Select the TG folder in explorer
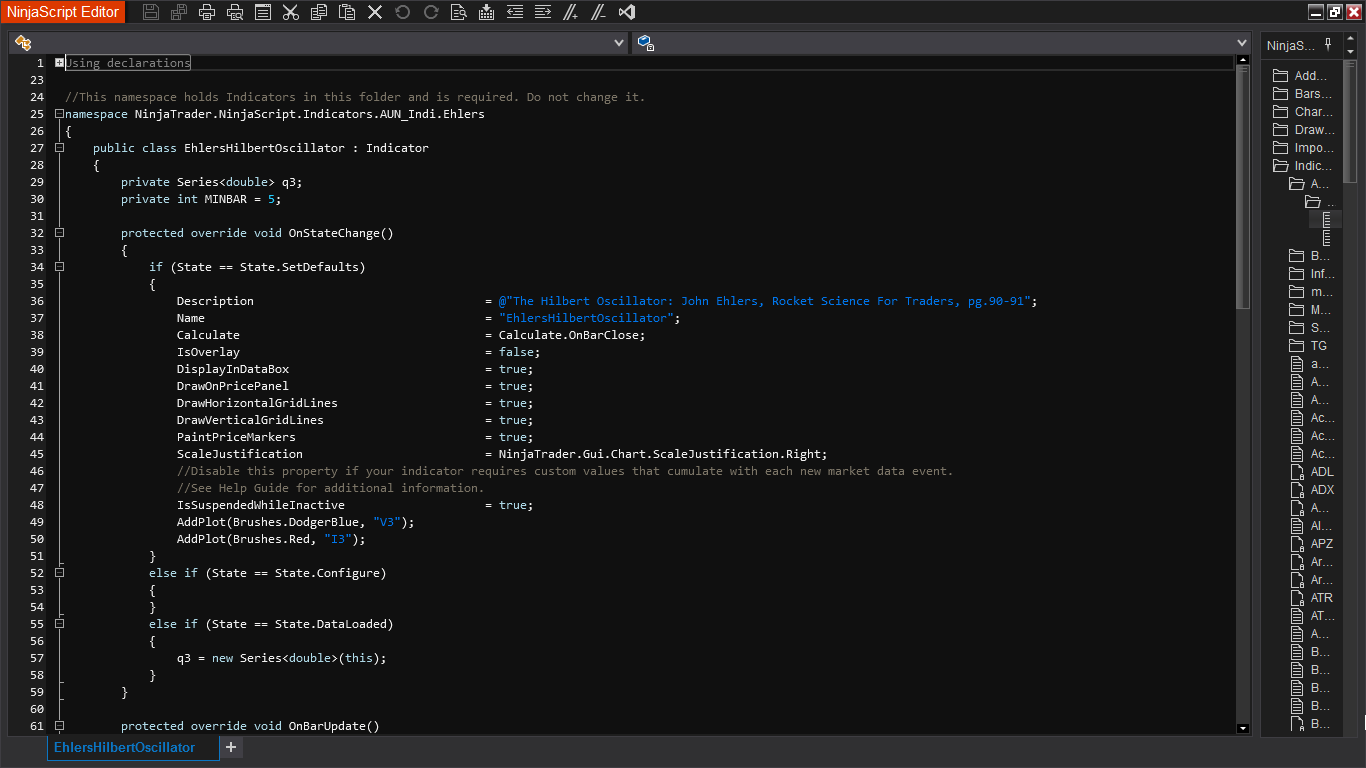1366x768 pixels. coord(1318,346)
